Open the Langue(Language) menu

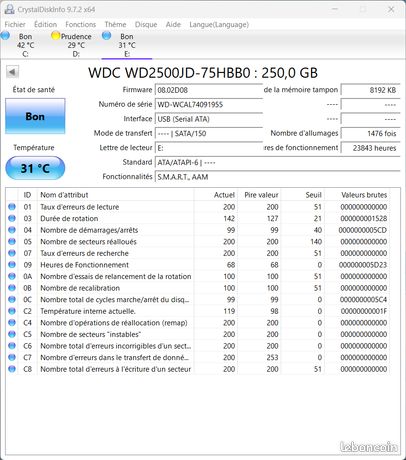219,24
